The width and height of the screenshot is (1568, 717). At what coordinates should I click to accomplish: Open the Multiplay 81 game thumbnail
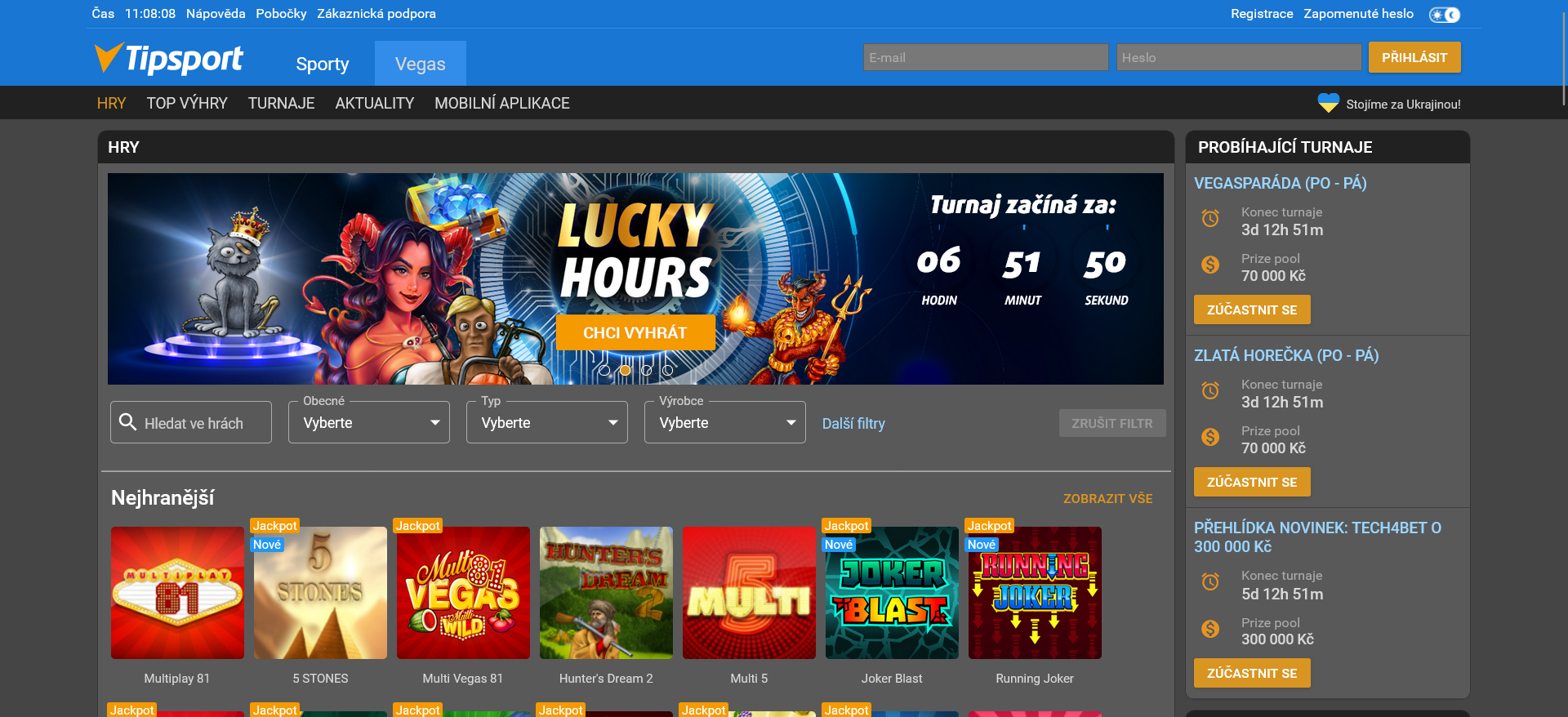(177, 593)
